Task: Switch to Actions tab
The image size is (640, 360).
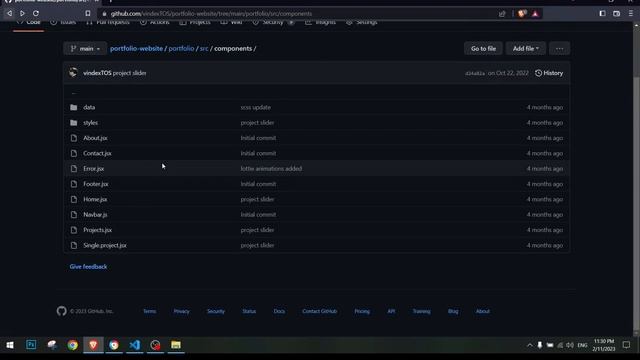Action: [x=155, y=22]
